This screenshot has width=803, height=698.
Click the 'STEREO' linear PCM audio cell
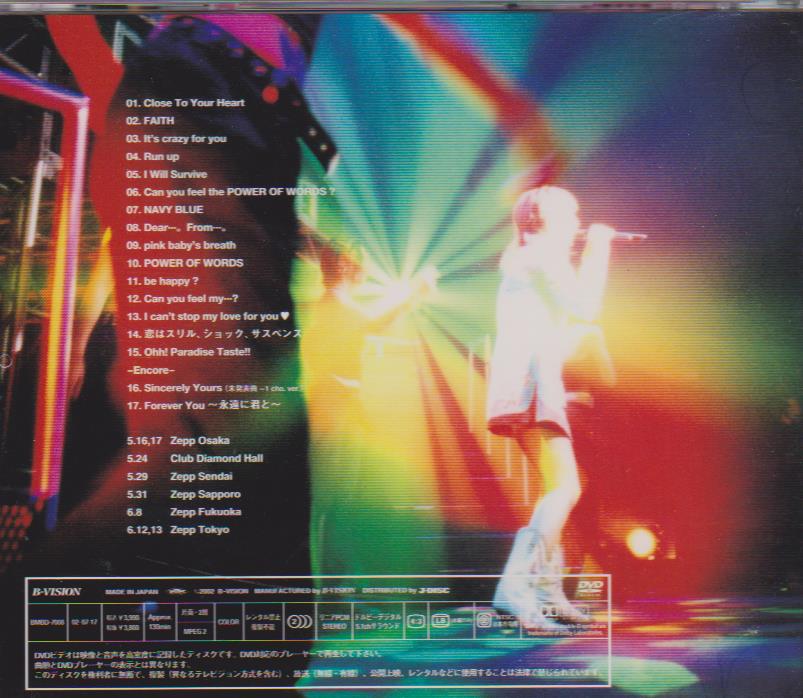click(x=334, y=622)
